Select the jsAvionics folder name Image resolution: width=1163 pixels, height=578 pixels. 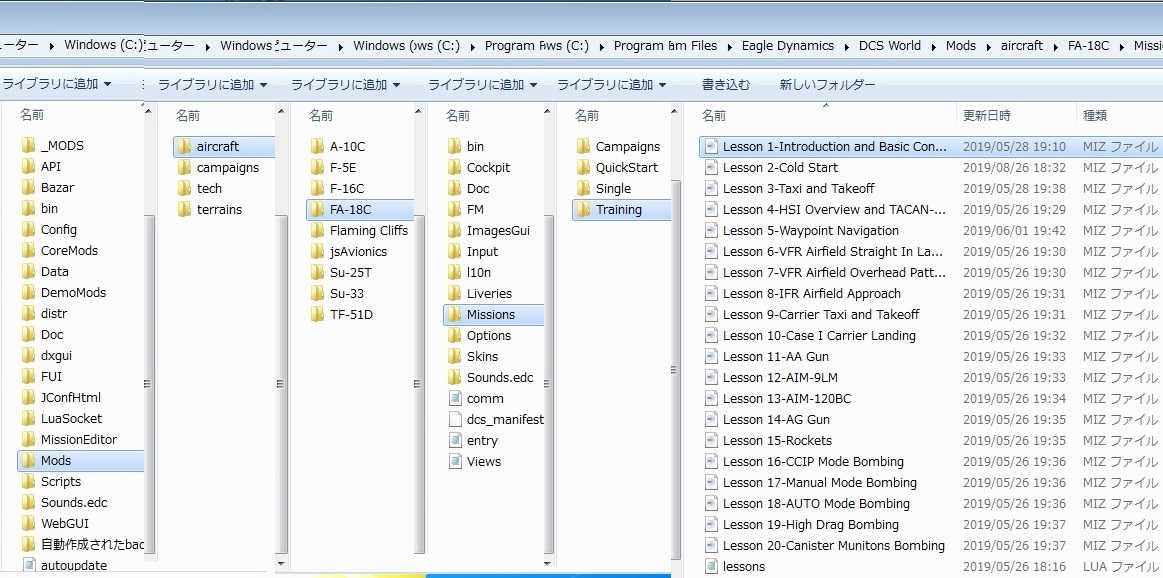358,252
